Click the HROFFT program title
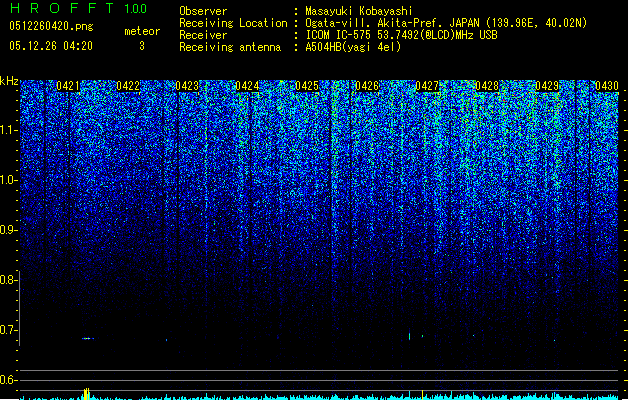629x400 pixels. click(62, 8)
